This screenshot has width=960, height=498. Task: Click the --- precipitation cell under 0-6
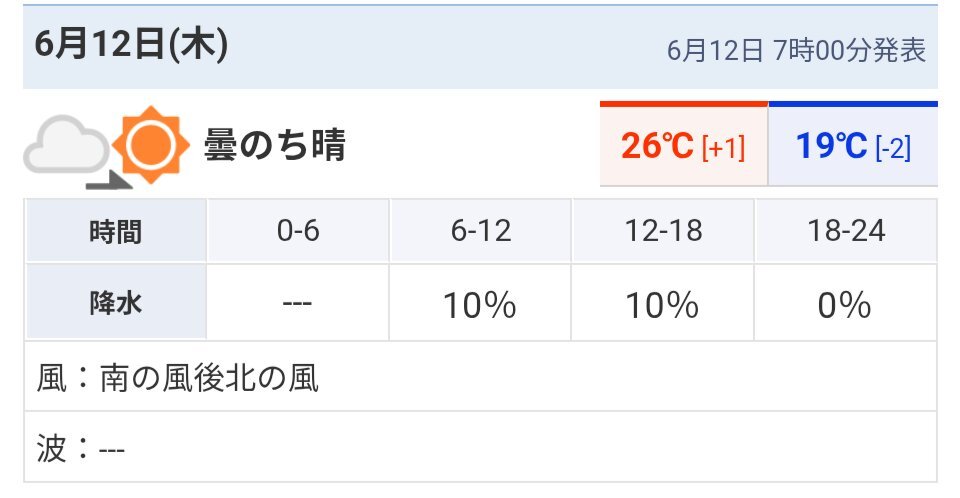[x=298, y=303]
